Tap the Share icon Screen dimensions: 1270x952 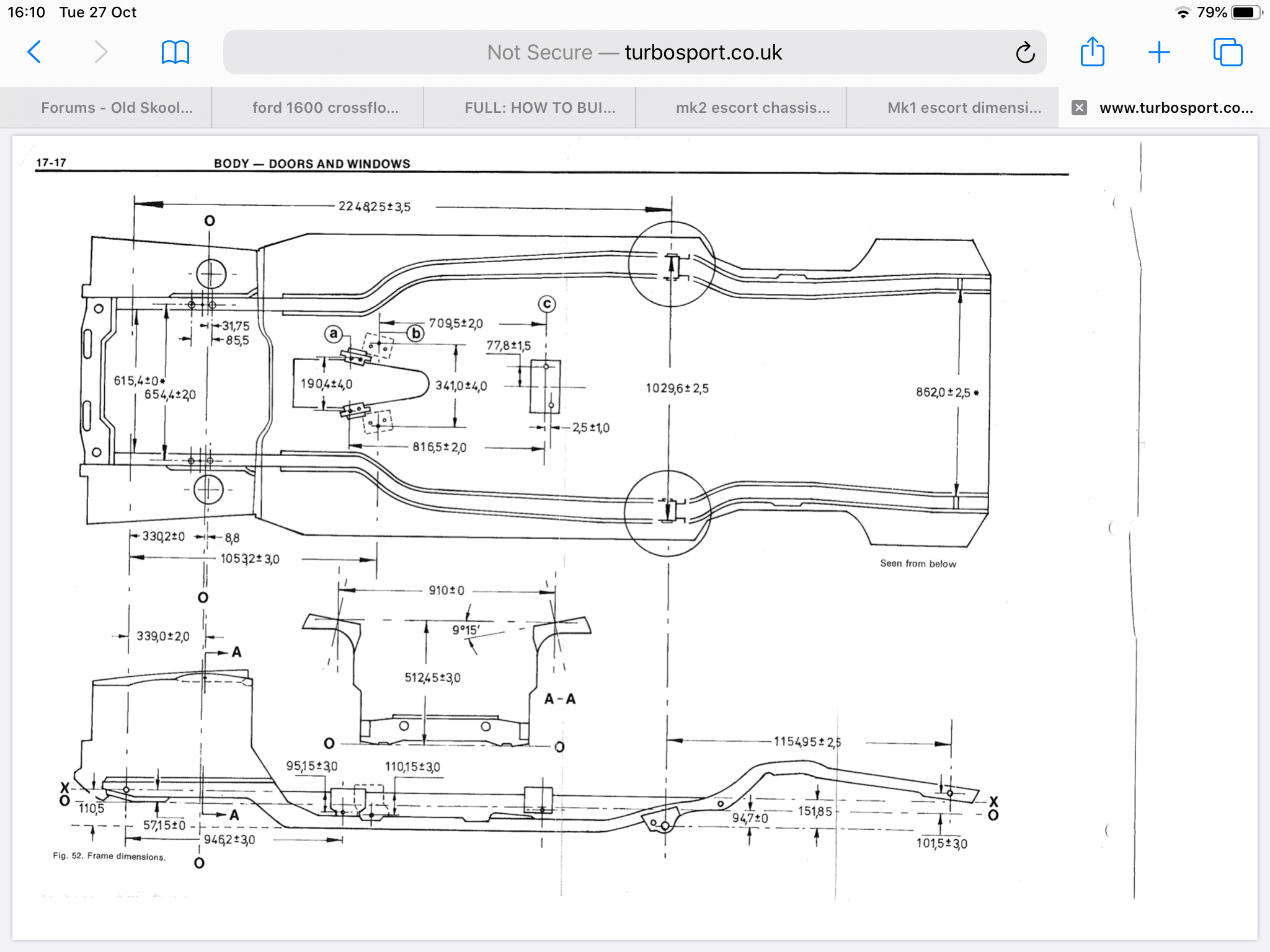1093,53
